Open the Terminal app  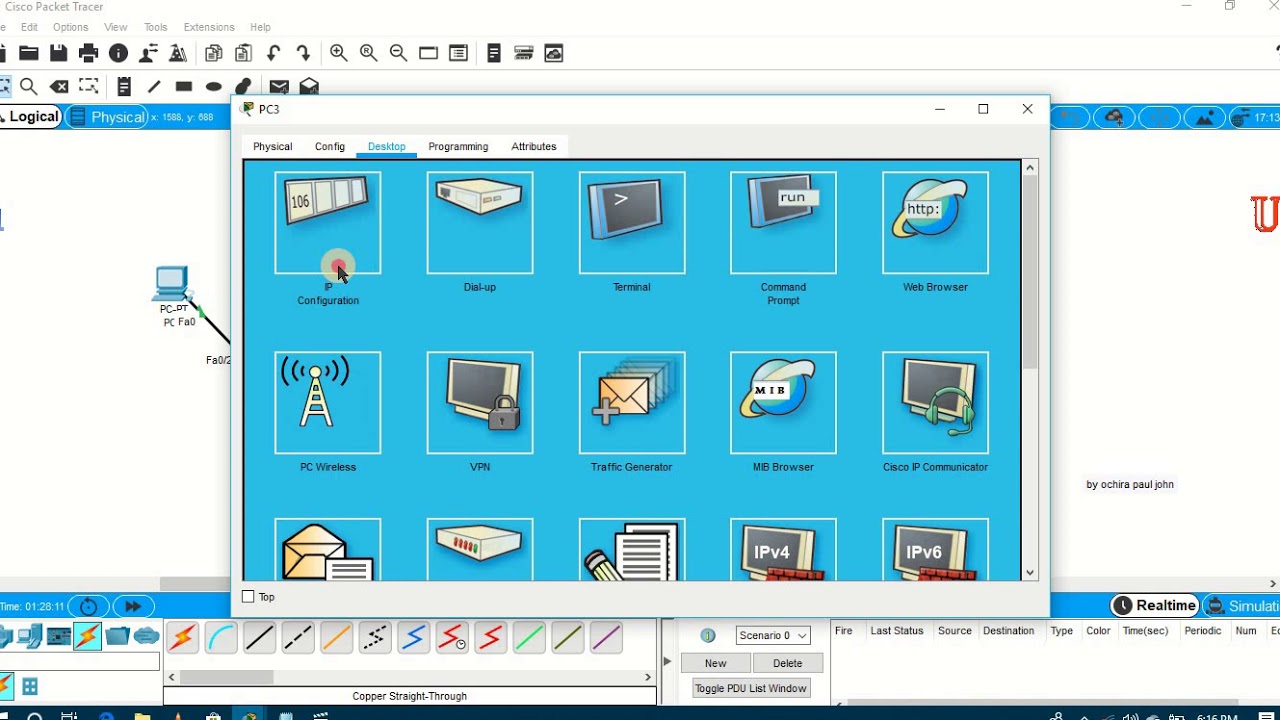tap(632, 223)
